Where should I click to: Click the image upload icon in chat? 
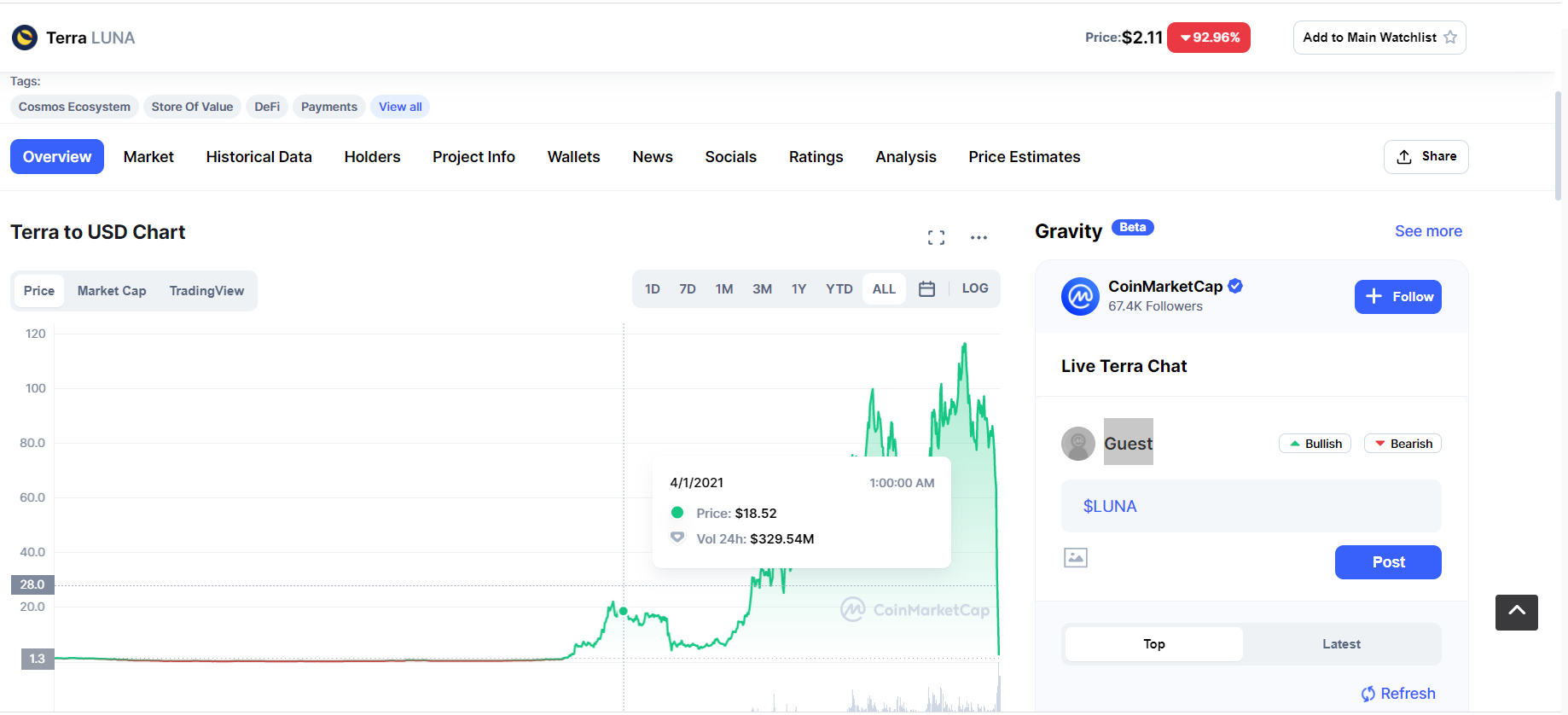[x=1075, y=558]
